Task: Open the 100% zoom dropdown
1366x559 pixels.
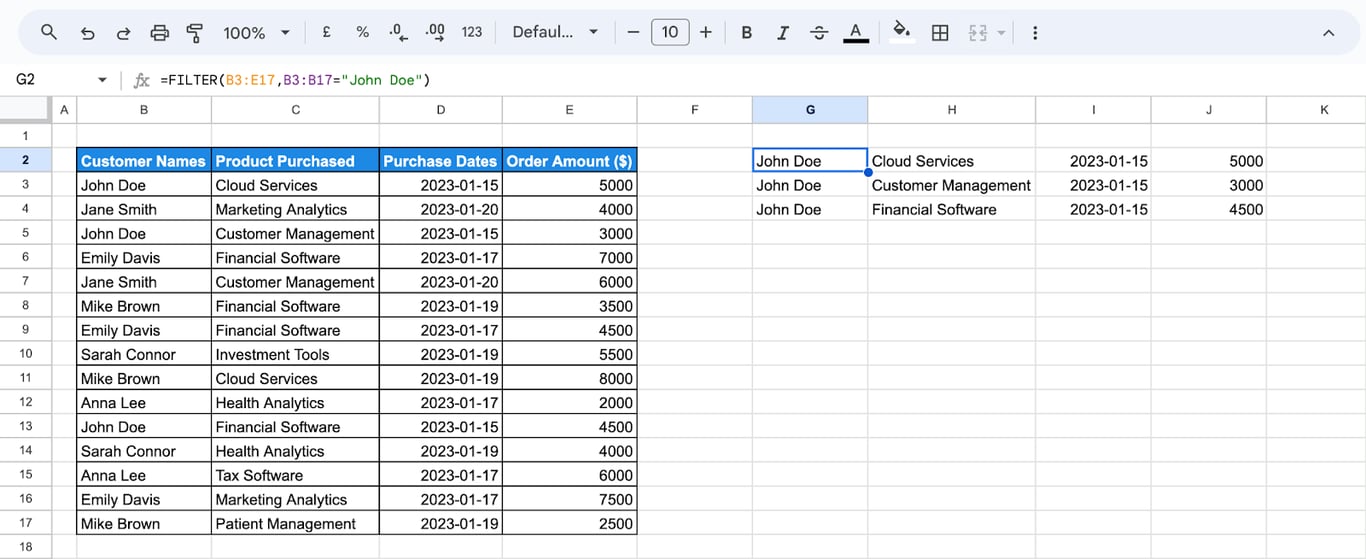Action: (256, 32)
